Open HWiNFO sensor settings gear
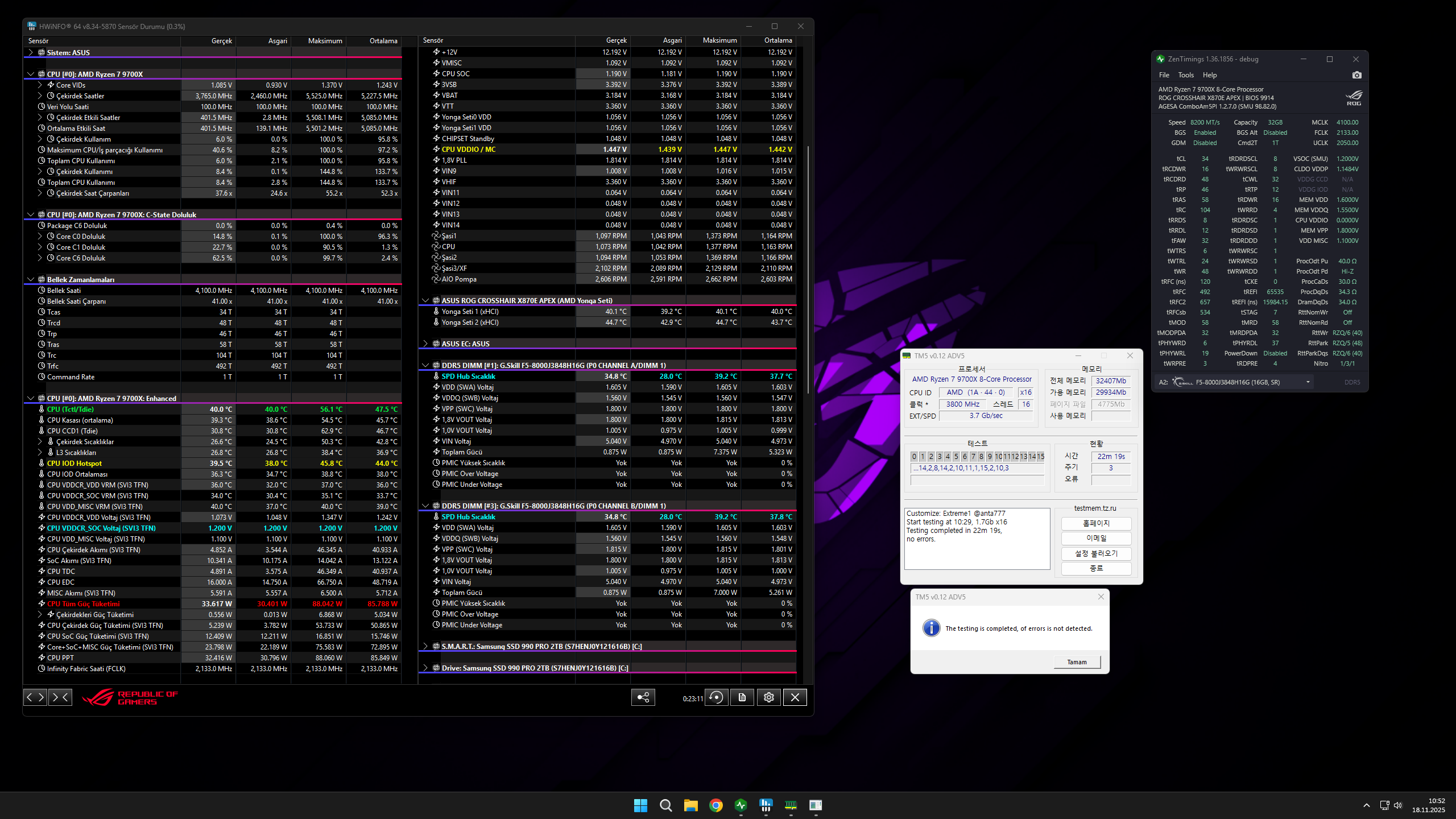Screen dimensions: 1456x819 [x=769, y=697]
